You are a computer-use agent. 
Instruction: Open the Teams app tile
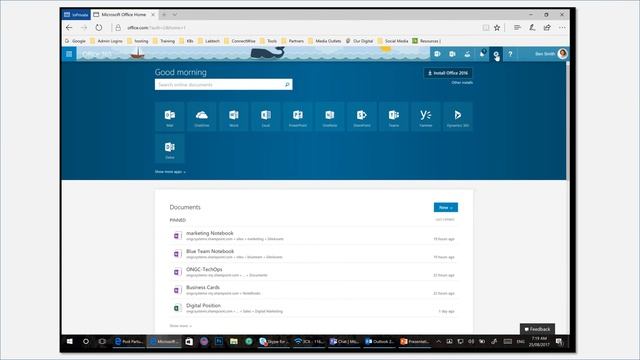click(394, 117)
